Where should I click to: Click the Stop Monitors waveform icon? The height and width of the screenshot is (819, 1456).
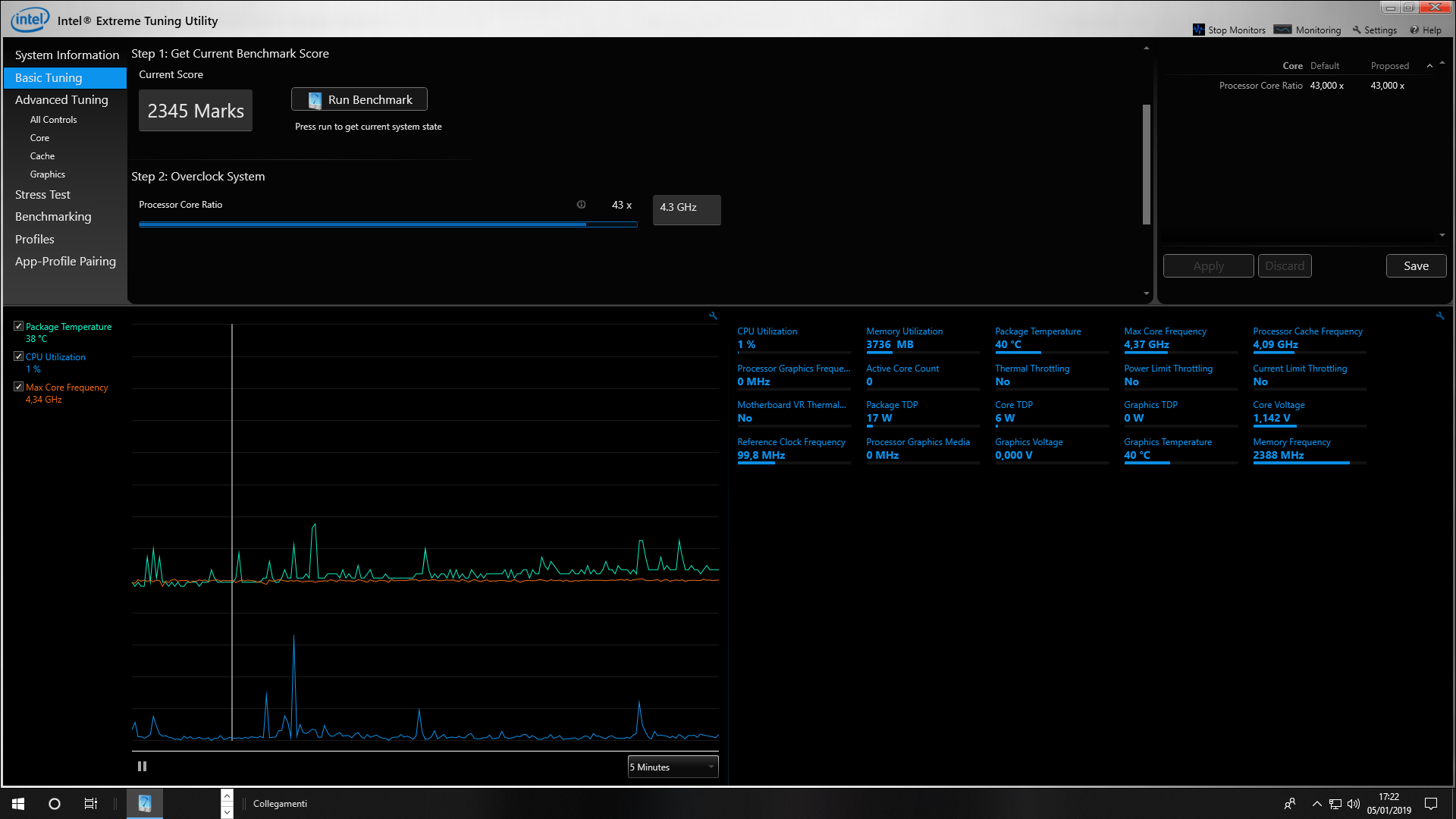coord(1198,30)
